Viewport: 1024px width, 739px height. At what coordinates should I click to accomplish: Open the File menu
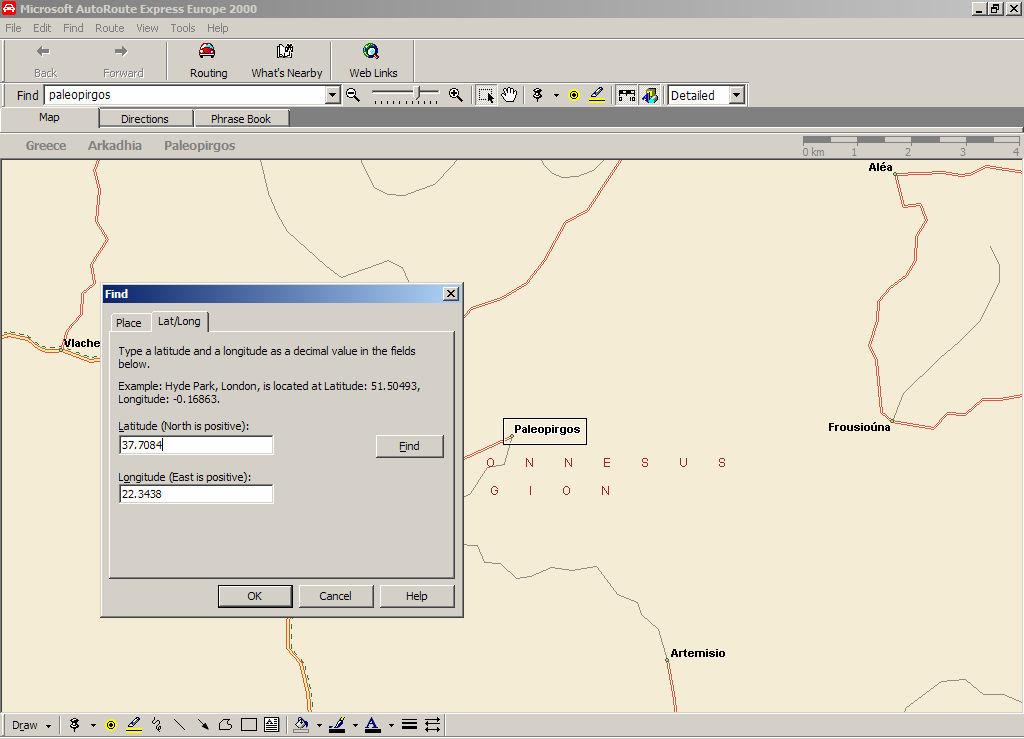[13, 28]
